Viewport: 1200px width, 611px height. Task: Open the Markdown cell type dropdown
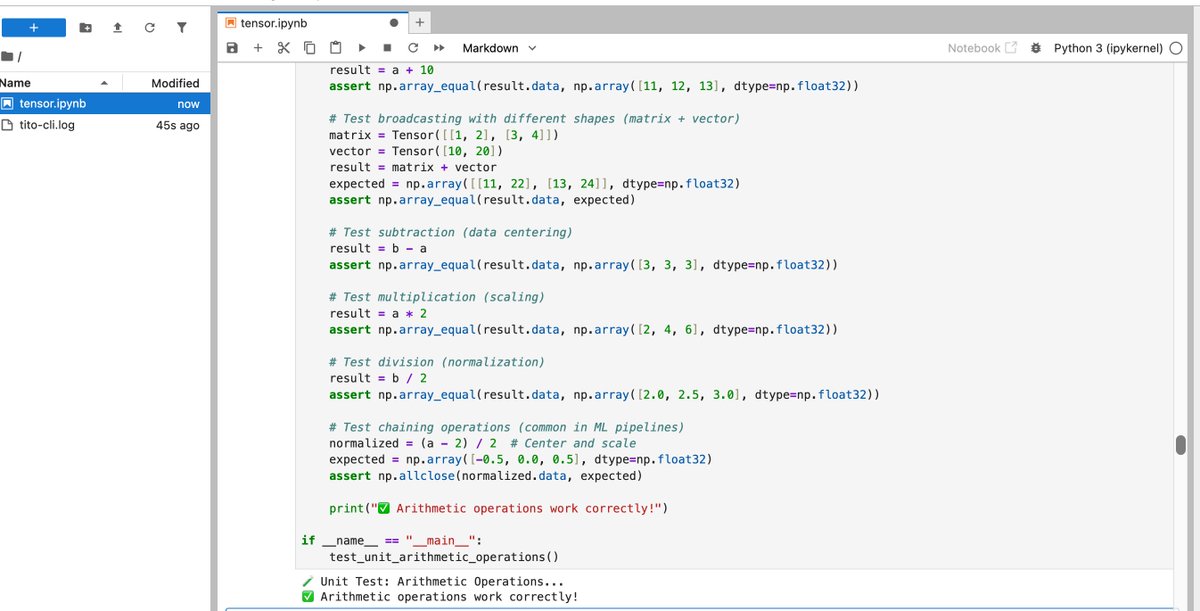(499, 48)
